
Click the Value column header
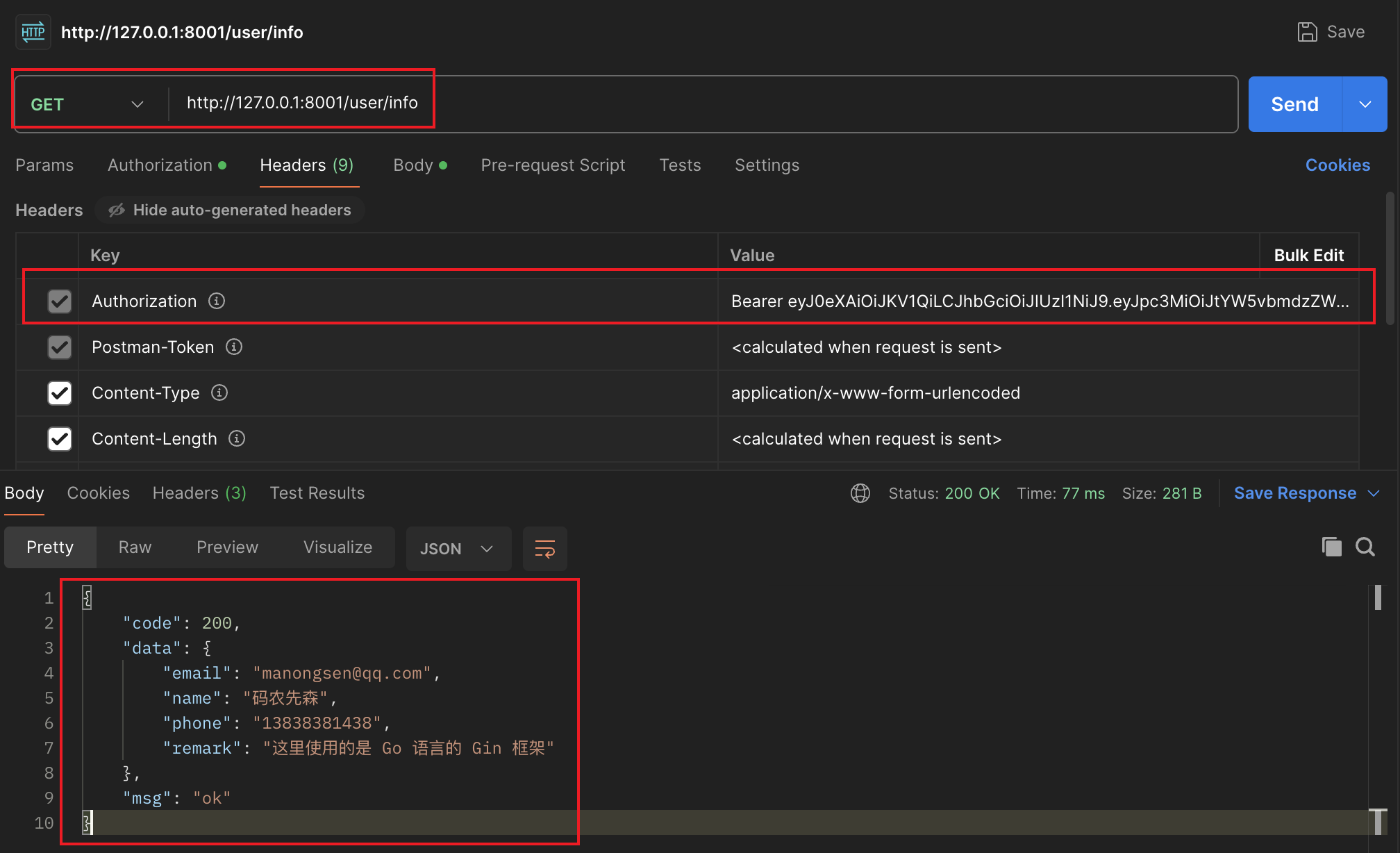pos(752,256)
